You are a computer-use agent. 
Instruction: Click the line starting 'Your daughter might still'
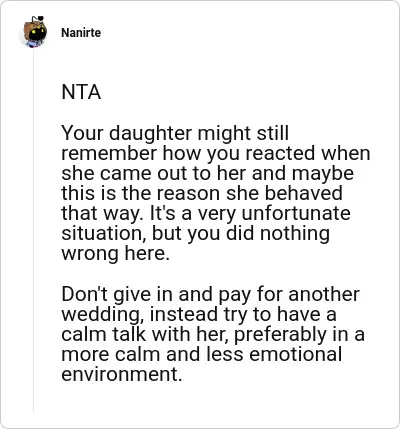click(175, 133)
